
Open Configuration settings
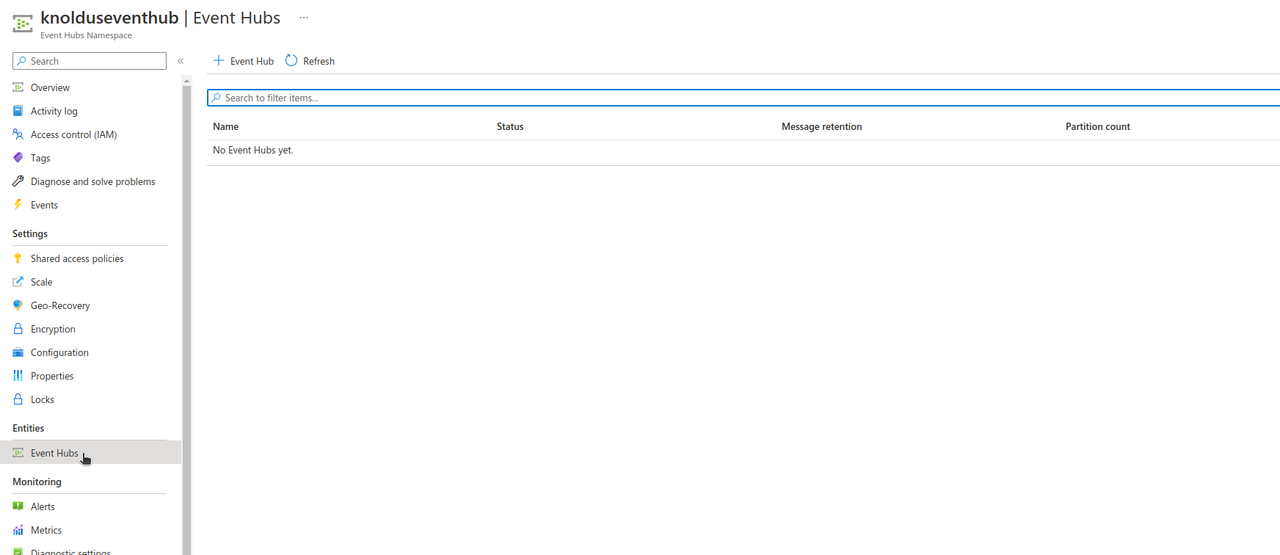(x=60, y=353)
